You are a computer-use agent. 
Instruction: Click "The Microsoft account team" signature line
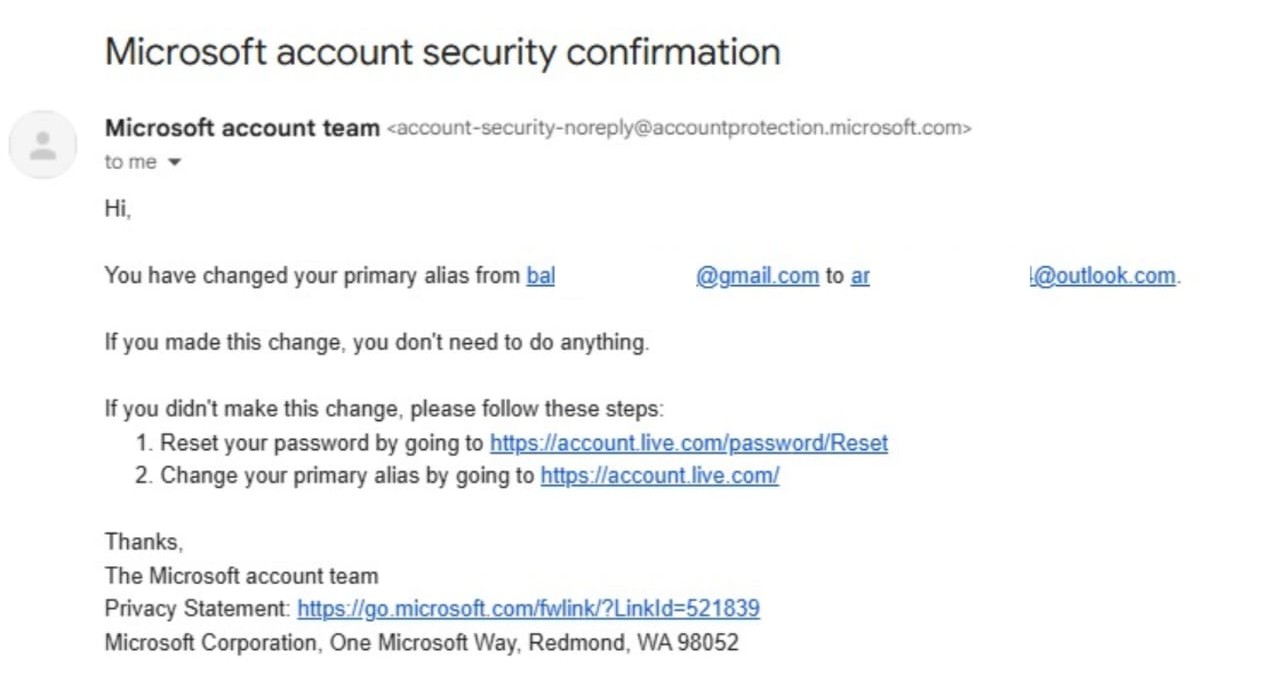242,575
